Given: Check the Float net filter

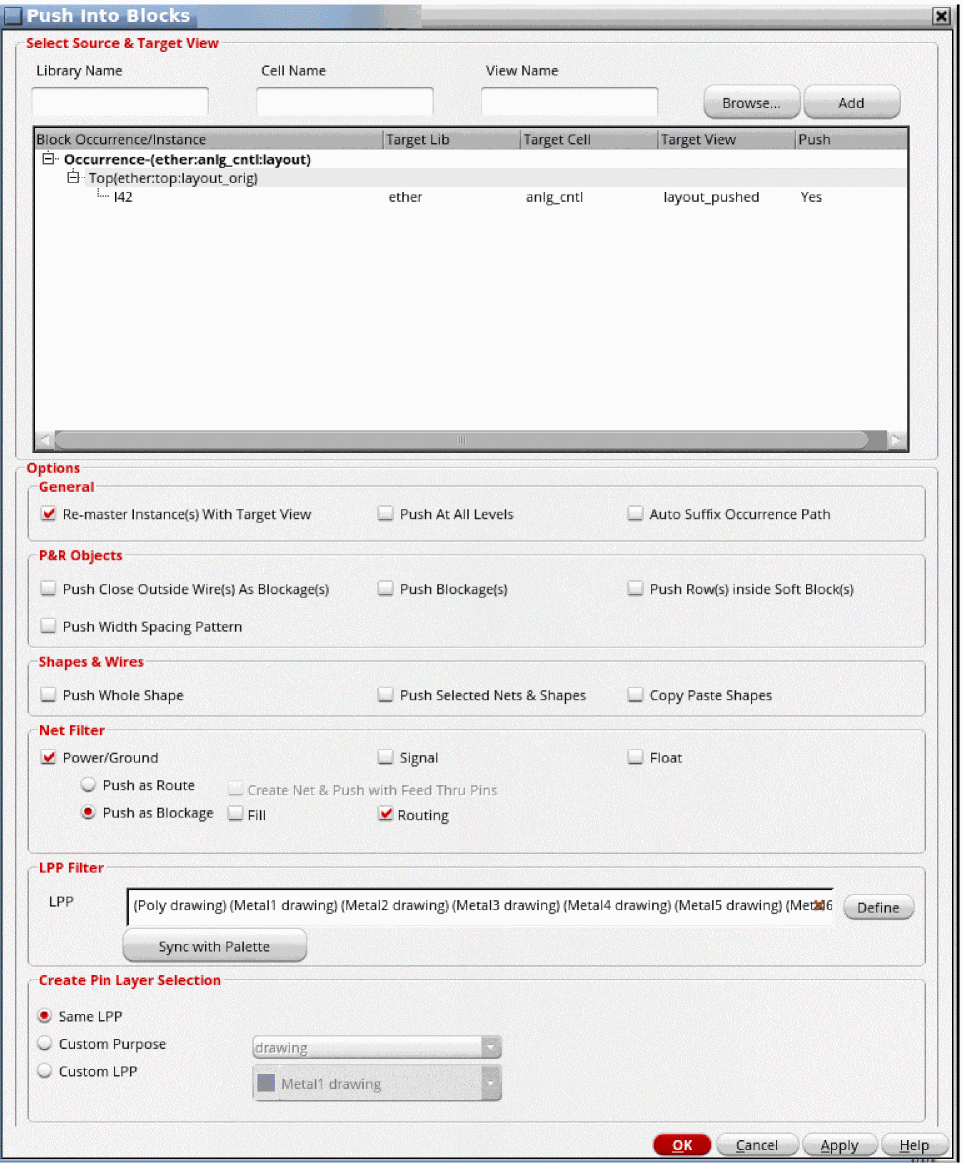Looking at the screenshot, I should coord(635,757).
